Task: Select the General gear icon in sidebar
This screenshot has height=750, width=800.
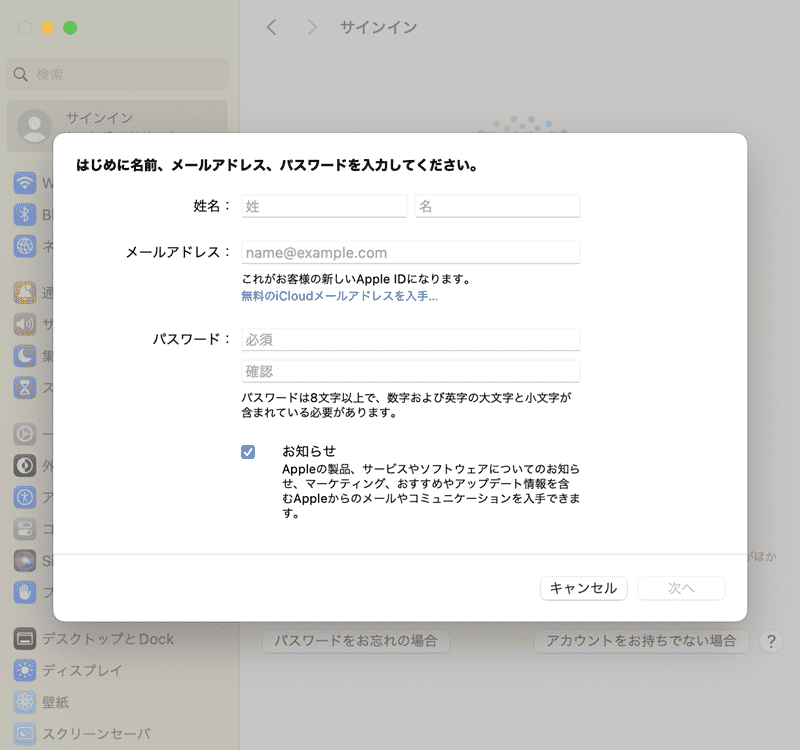Action: click(24, 434)
